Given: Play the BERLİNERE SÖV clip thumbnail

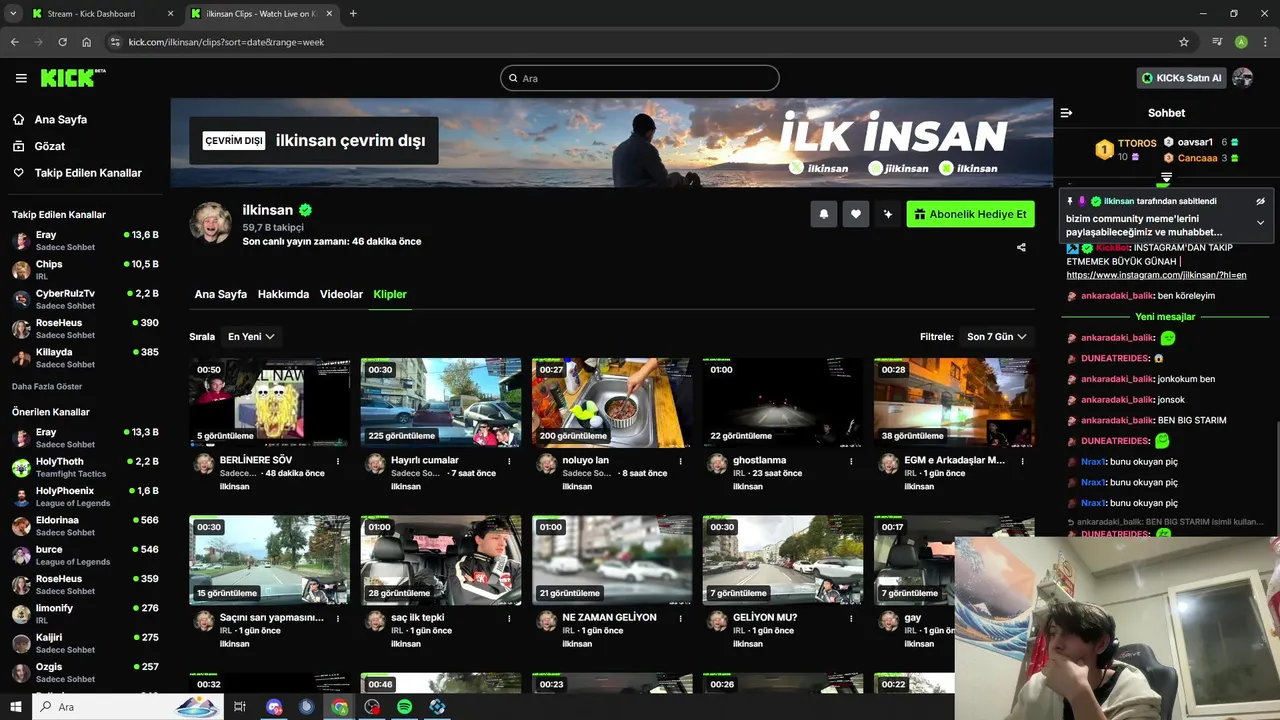Looking at the screenshot, I should click(x=270, y=403).
